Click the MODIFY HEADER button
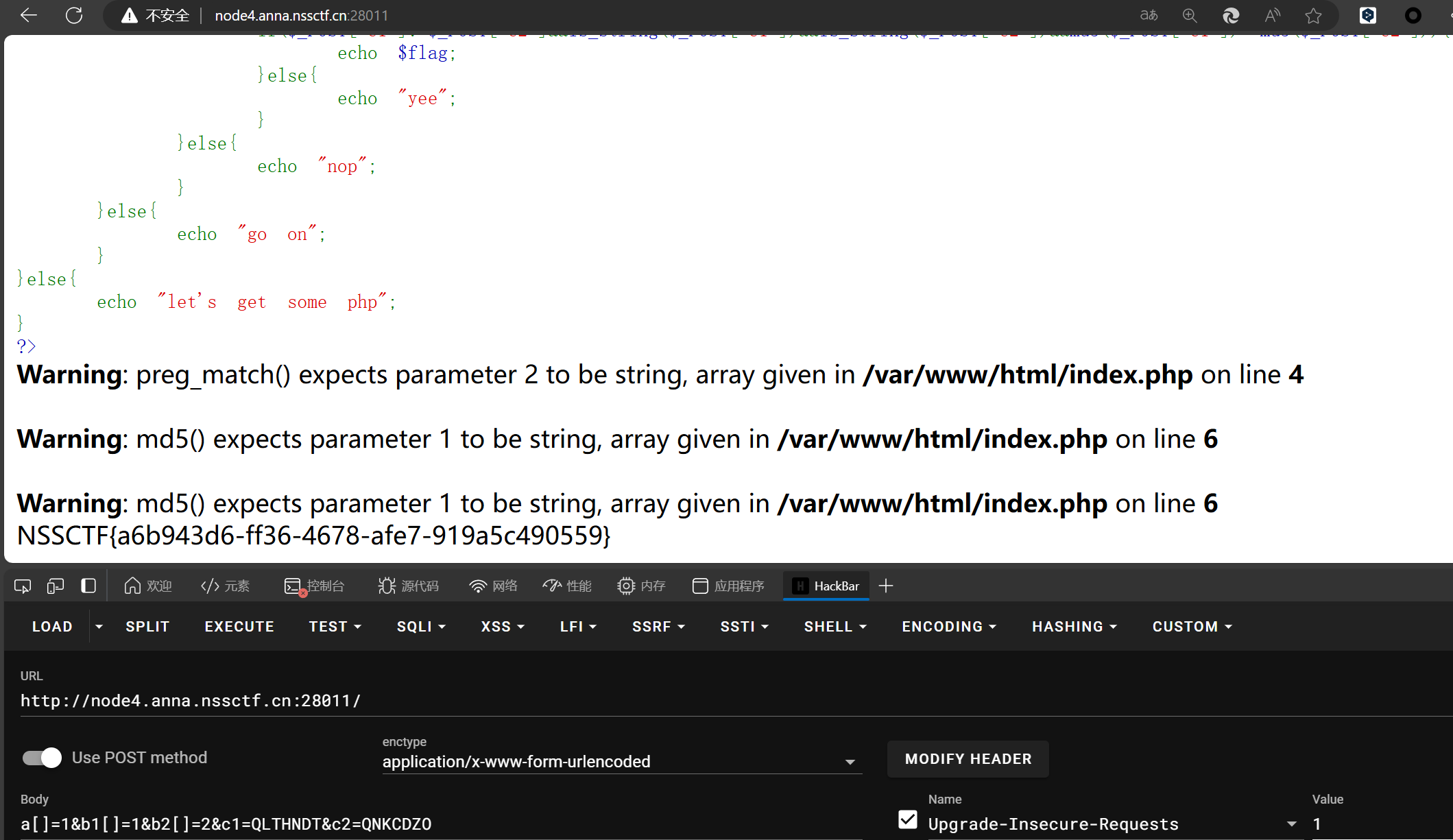Screen dimensions: 1453x840 point(968,759)
